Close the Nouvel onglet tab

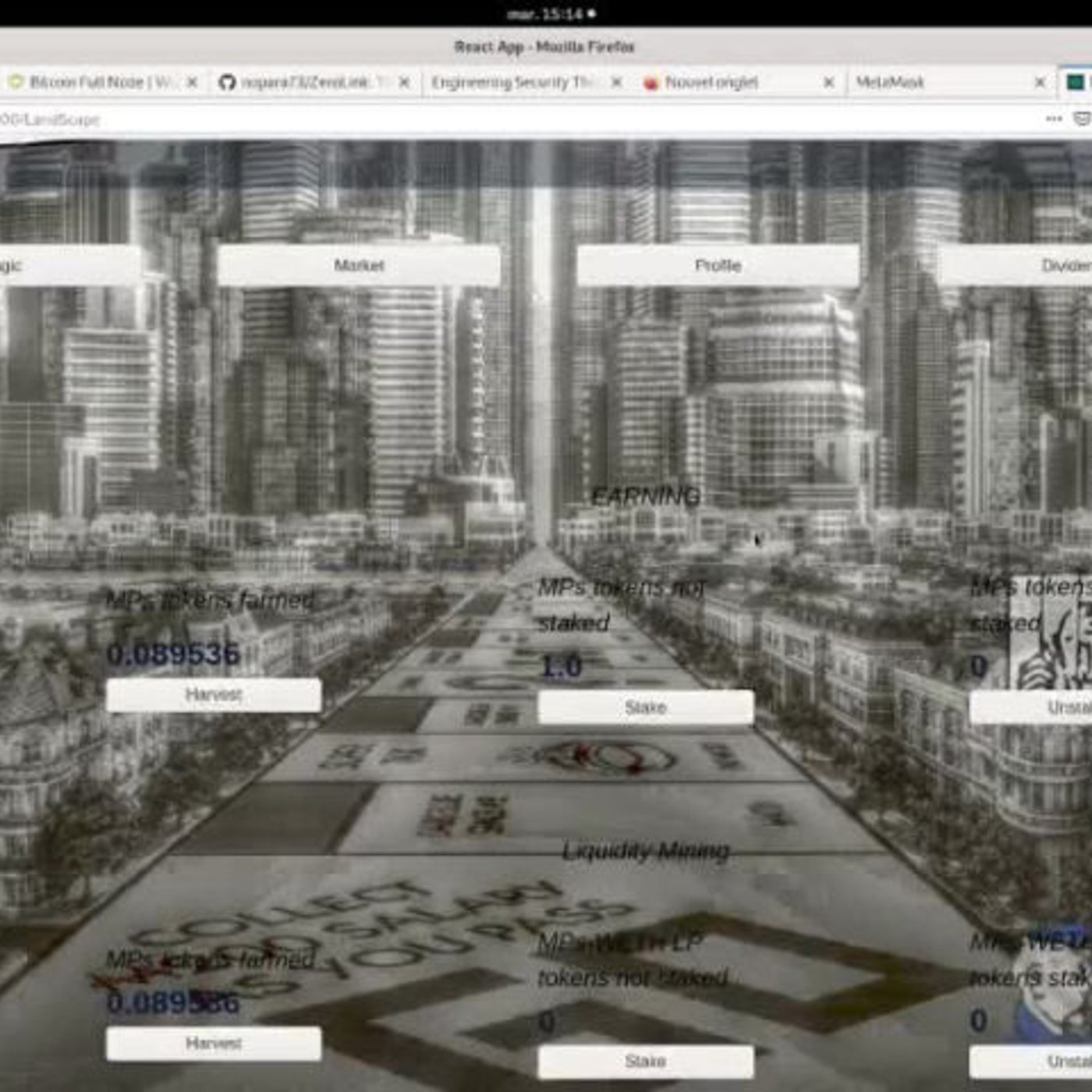coord(828,82)
